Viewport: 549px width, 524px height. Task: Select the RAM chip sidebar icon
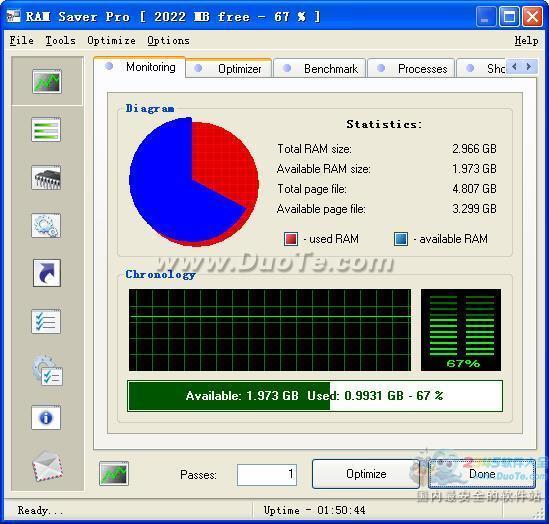(x=46, y=177)
